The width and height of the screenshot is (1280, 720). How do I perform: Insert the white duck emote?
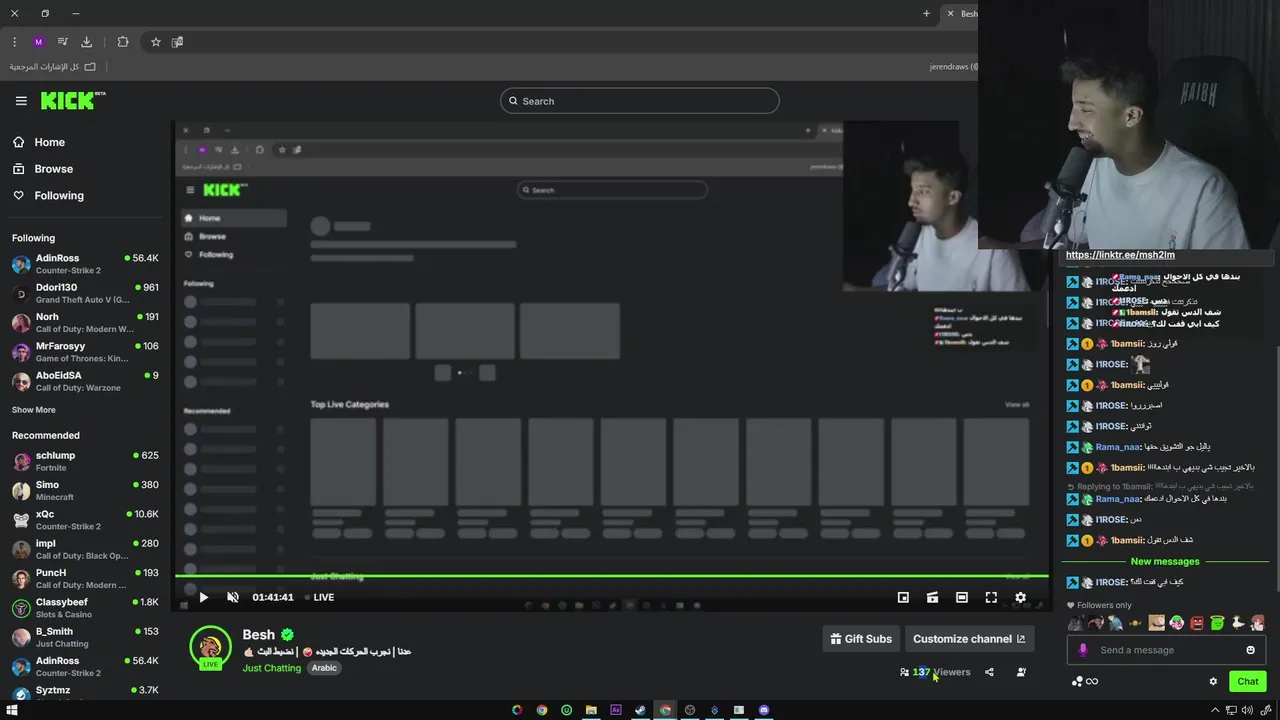tap(1237, 623)
